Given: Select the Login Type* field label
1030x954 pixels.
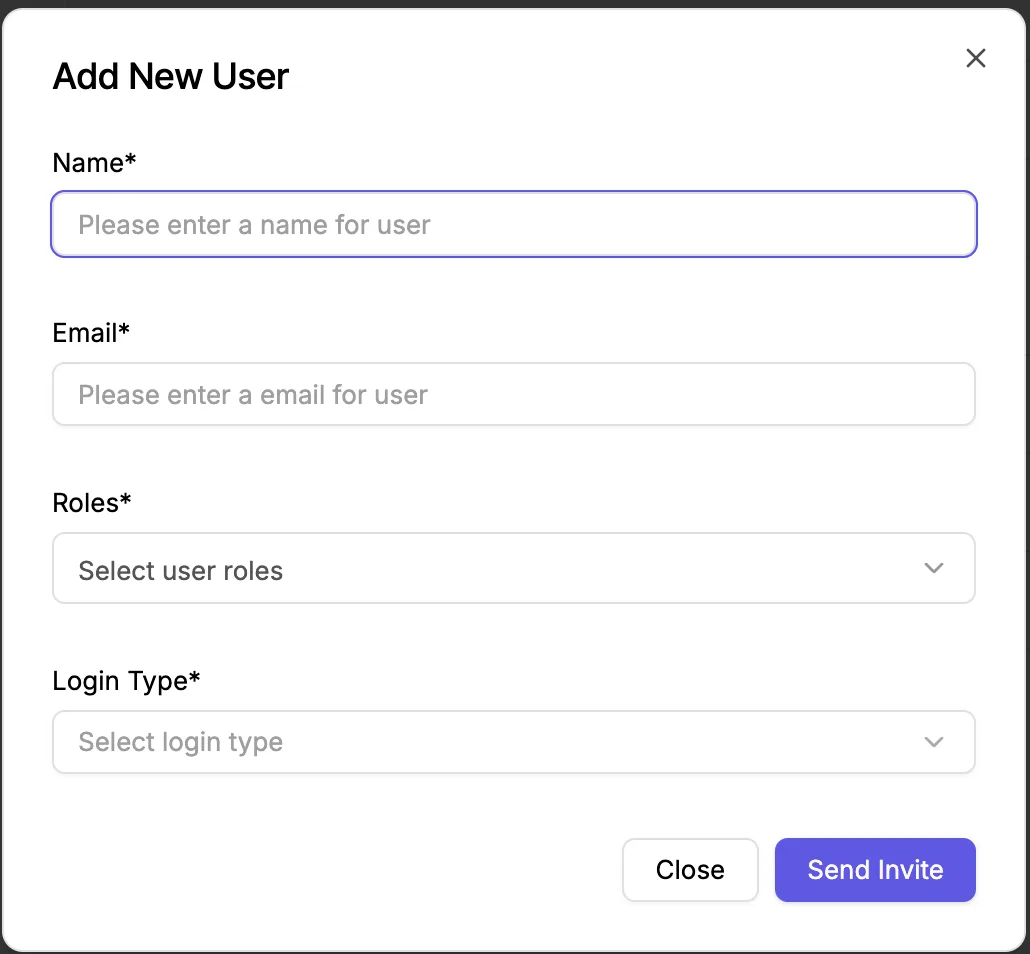Looking at the screenshot, I should click(x=126, y=681).
